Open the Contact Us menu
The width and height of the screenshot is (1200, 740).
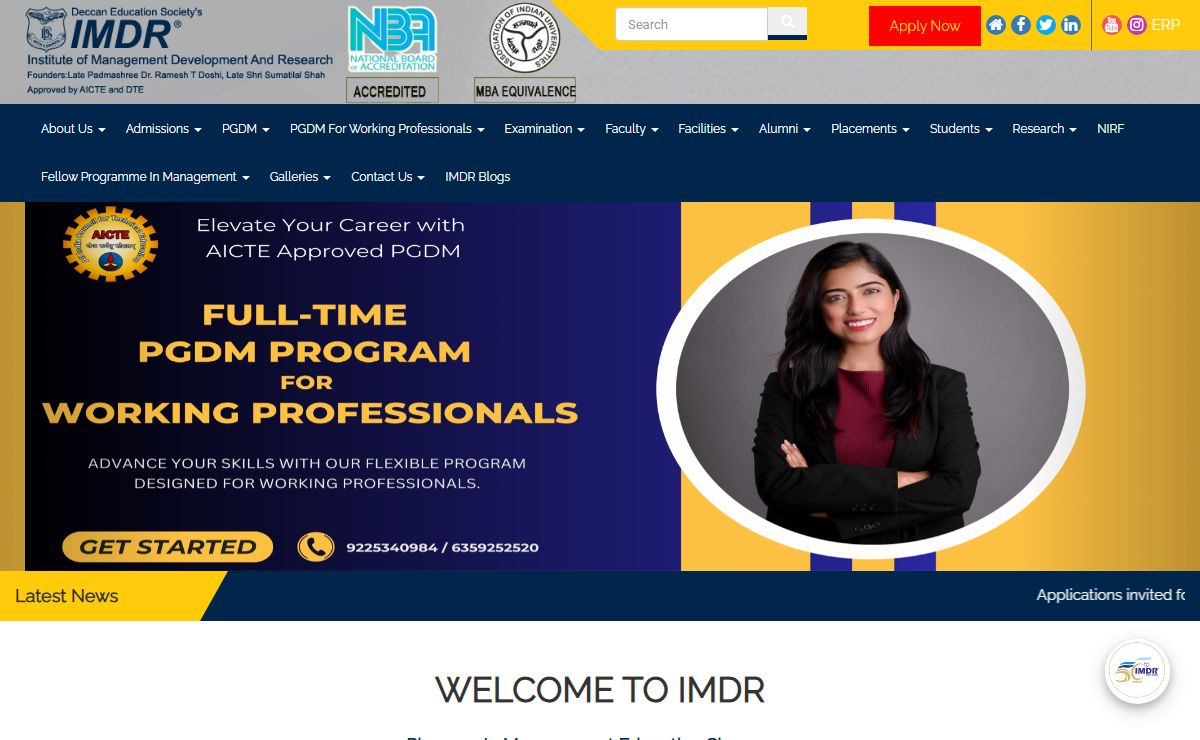388,177
